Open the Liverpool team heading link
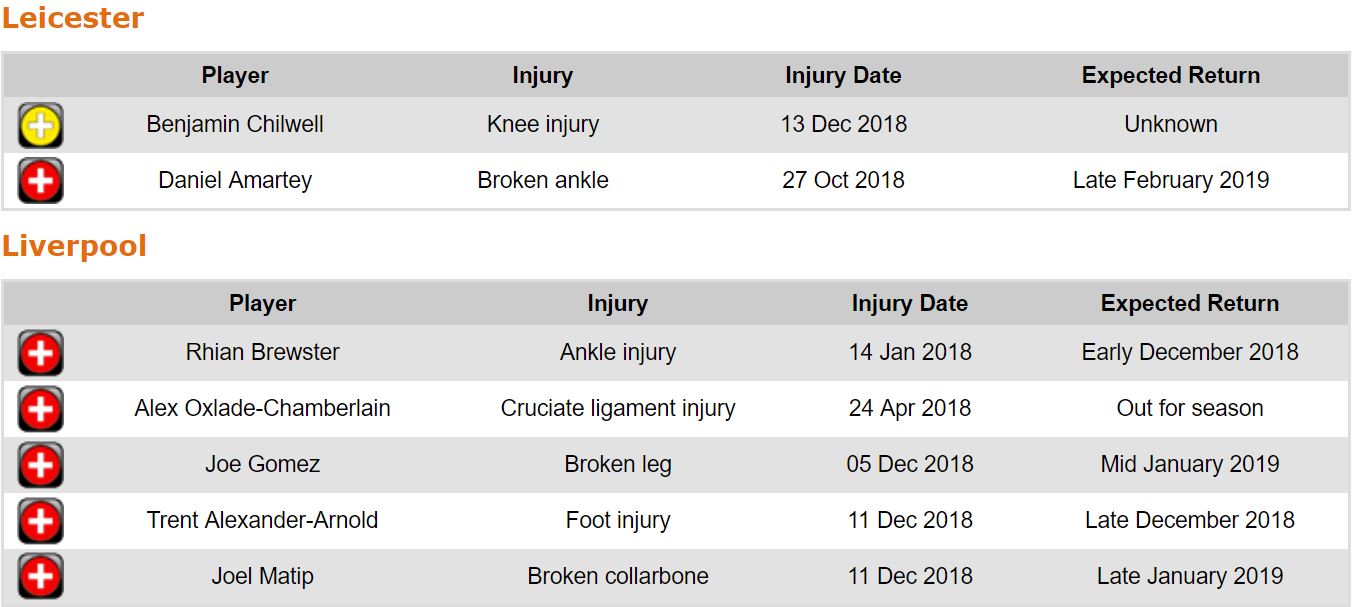Viewport: 1353px width, 607px height. [x=74, y=246]
